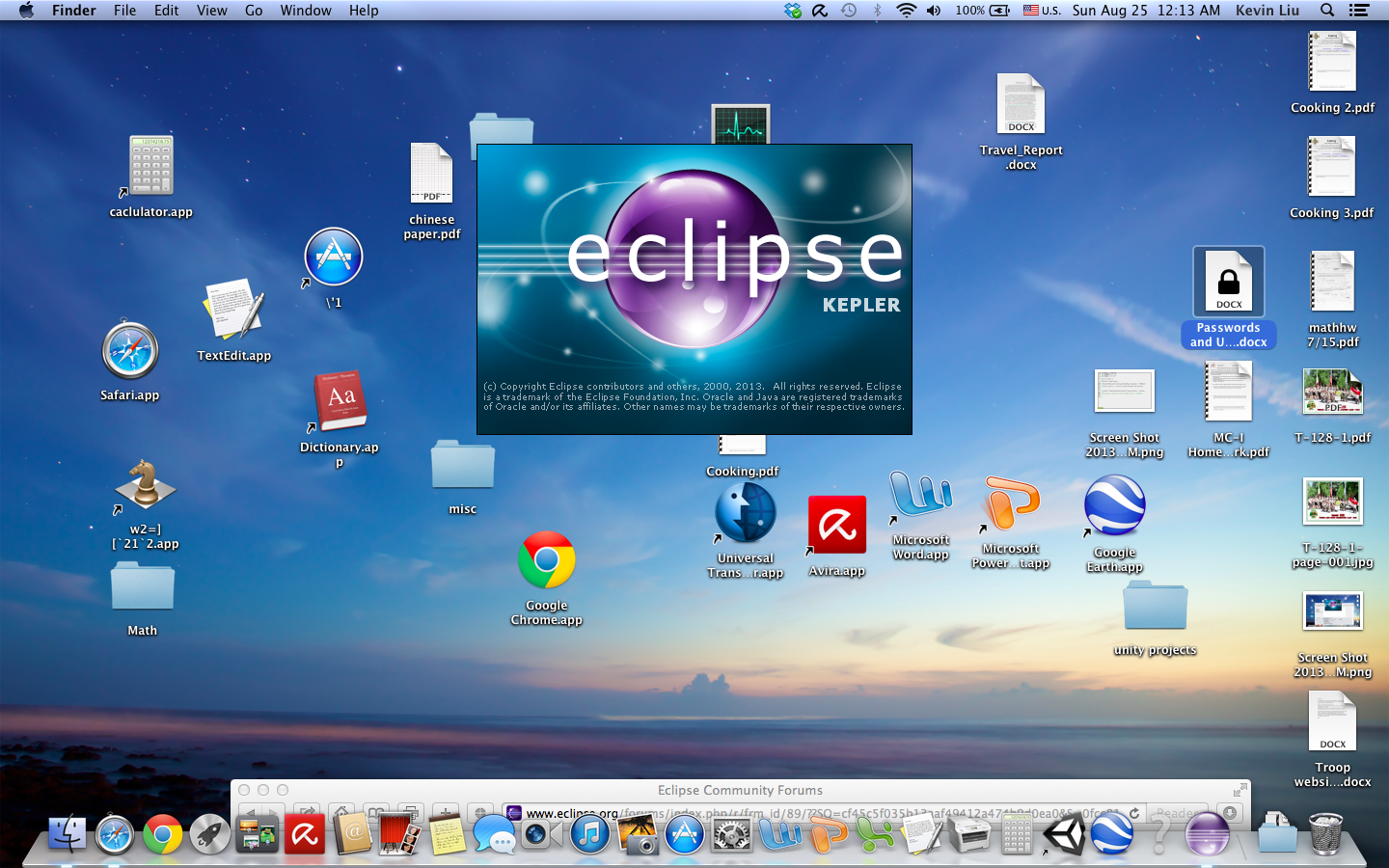
Task: Open Notification Center
Action: (x=1359, y=11)
